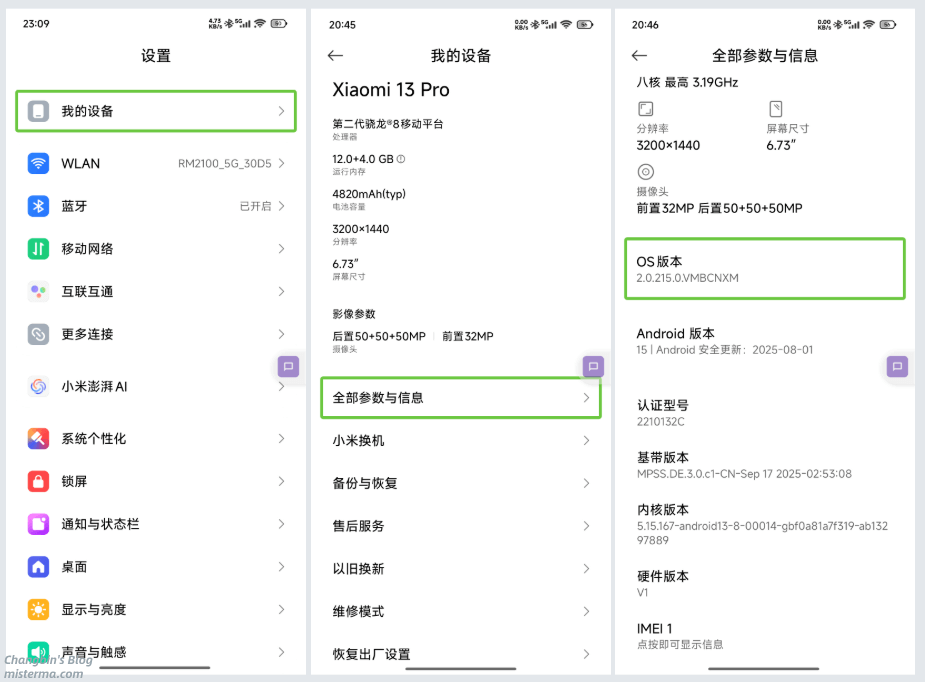Open 通知与状态栏 settings
Viewport: 925px width, 682px height.
coord(156,524)
